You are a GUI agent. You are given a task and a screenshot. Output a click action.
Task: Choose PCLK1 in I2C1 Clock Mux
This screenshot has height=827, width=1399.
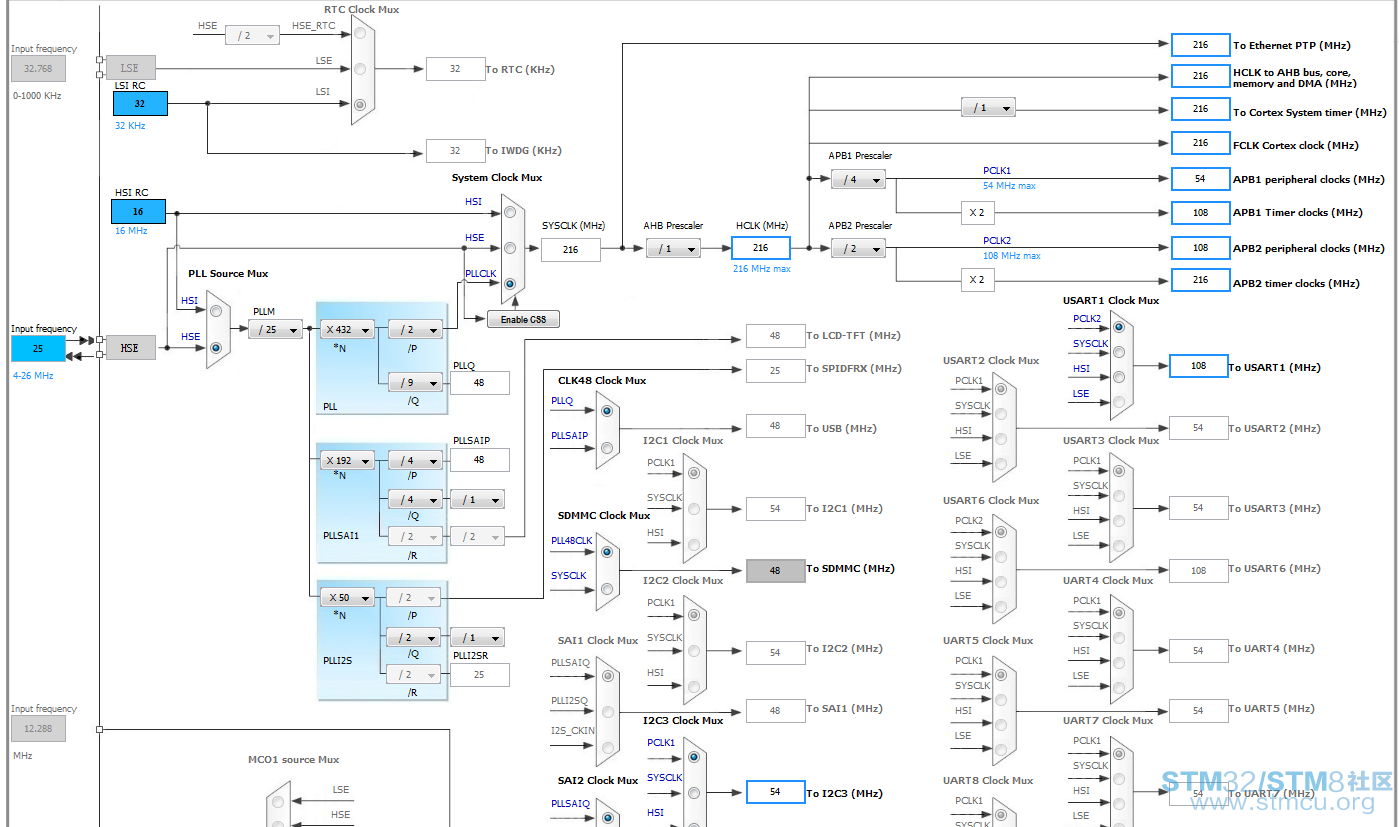[x=693, y=473]
